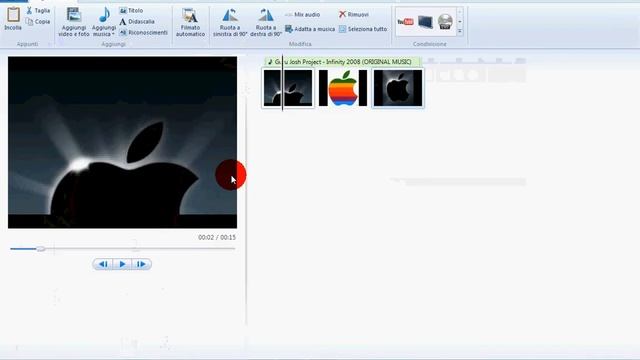Click Taglia cut command

pyautogui.click(x=38, y=11)
